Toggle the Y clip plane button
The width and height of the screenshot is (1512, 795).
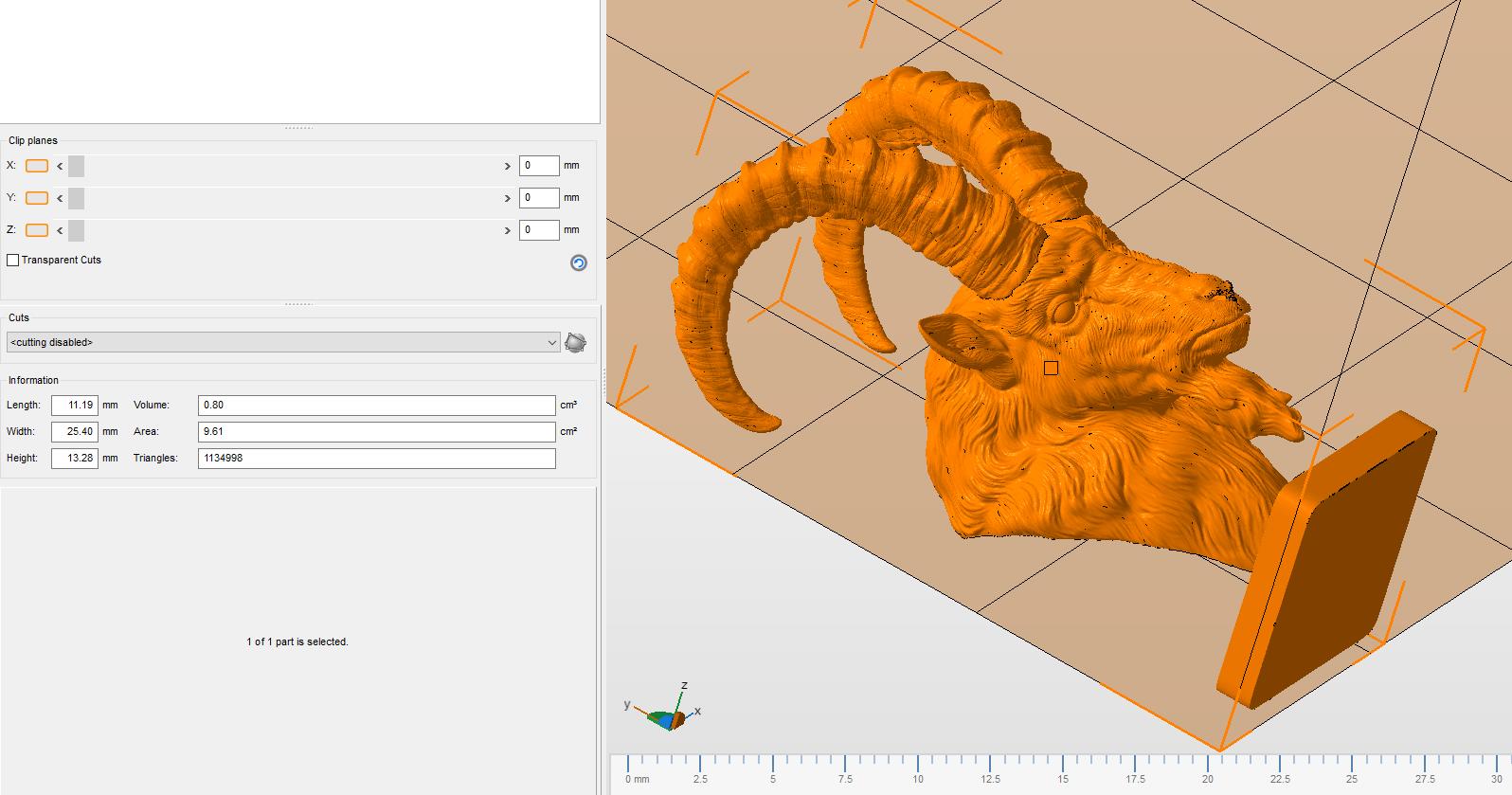37,198
